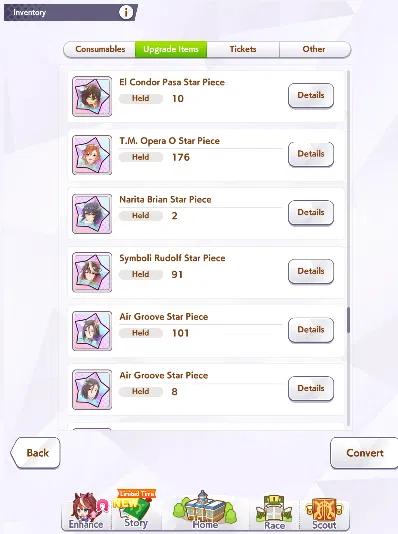Open the Scout navigation icon
398x534 pixels.
click(x=324, y=513)
